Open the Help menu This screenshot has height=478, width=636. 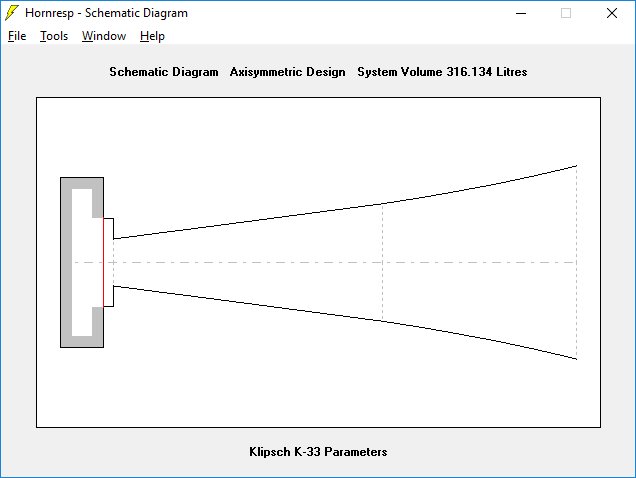(x=152, y=36)
